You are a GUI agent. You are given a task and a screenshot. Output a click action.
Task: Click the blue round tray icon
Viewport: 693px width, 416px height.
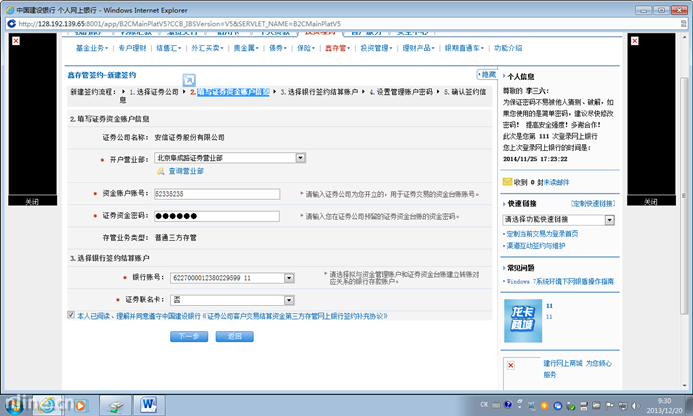(557, 405)
